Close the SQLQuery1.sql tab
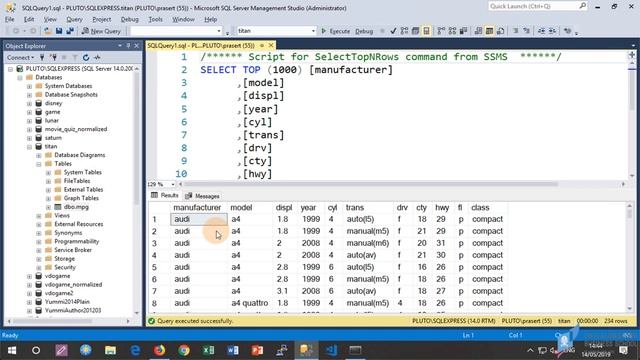Screen dimensions: 640x360 [x=271, y=45]
